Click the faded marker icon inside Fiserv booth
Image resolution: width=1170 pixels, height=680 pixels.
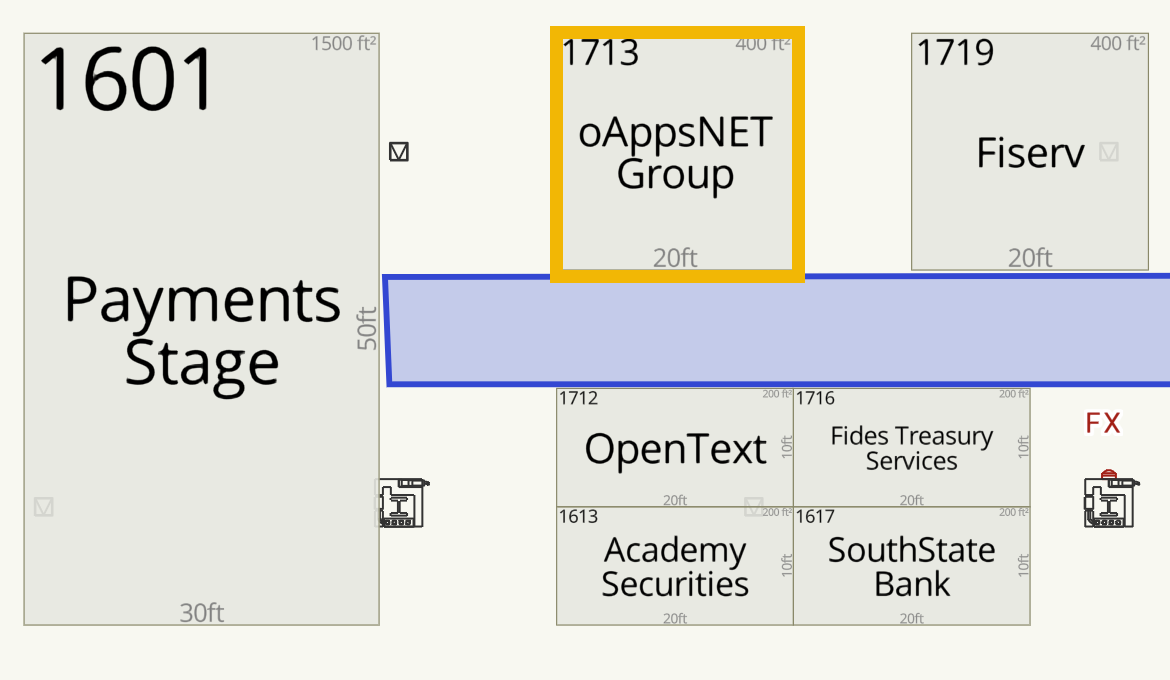1109,152
